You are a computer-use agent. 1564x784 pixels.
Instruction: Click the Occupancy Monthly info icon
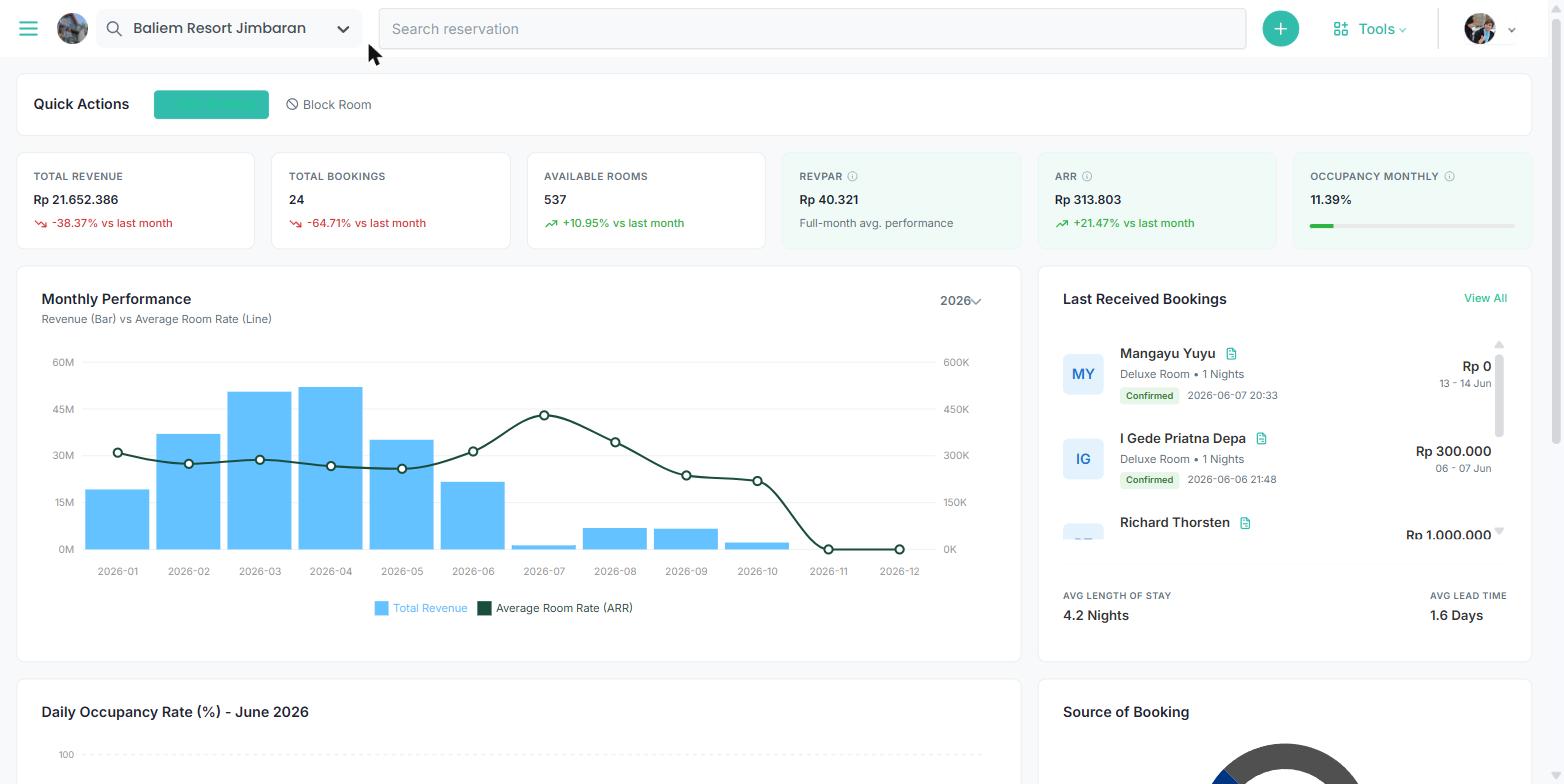pos(1449,176)
